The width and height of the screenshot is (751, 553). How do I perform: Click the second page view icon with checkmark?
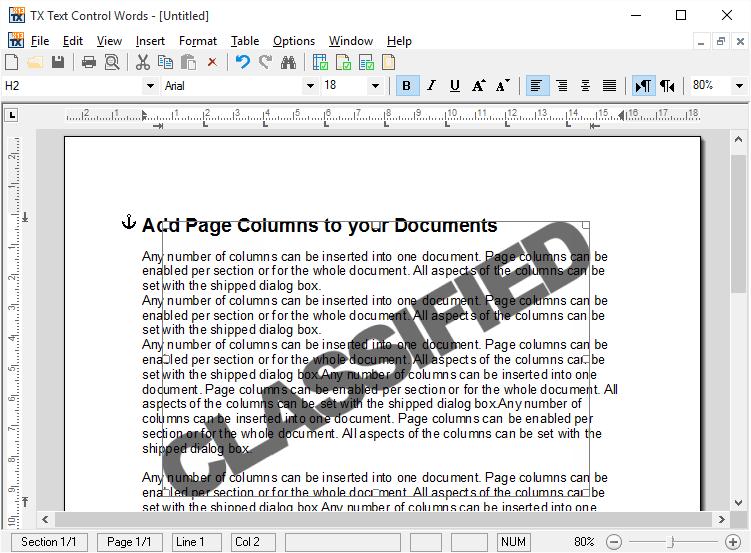click(343, 62)
